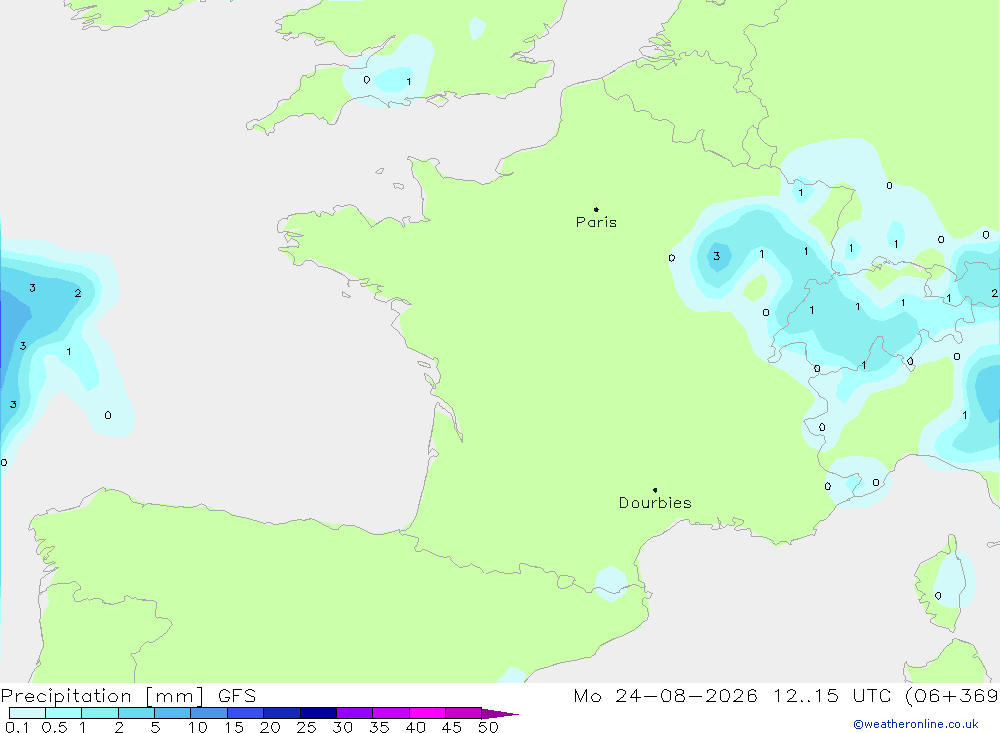Click the 25 legend scale value

[x=306, y=727]
